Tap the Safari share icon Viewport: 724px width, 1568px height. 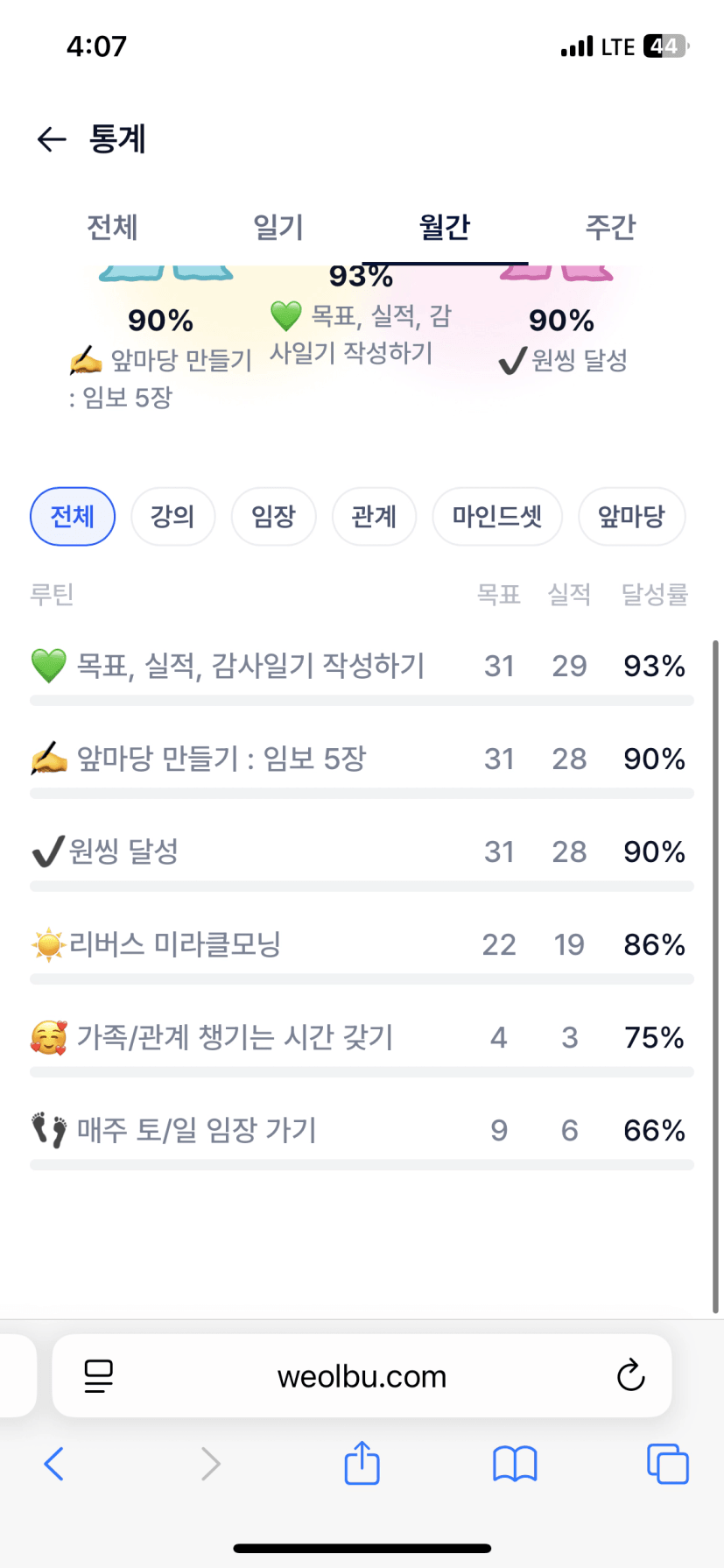tap(362, 1464)
